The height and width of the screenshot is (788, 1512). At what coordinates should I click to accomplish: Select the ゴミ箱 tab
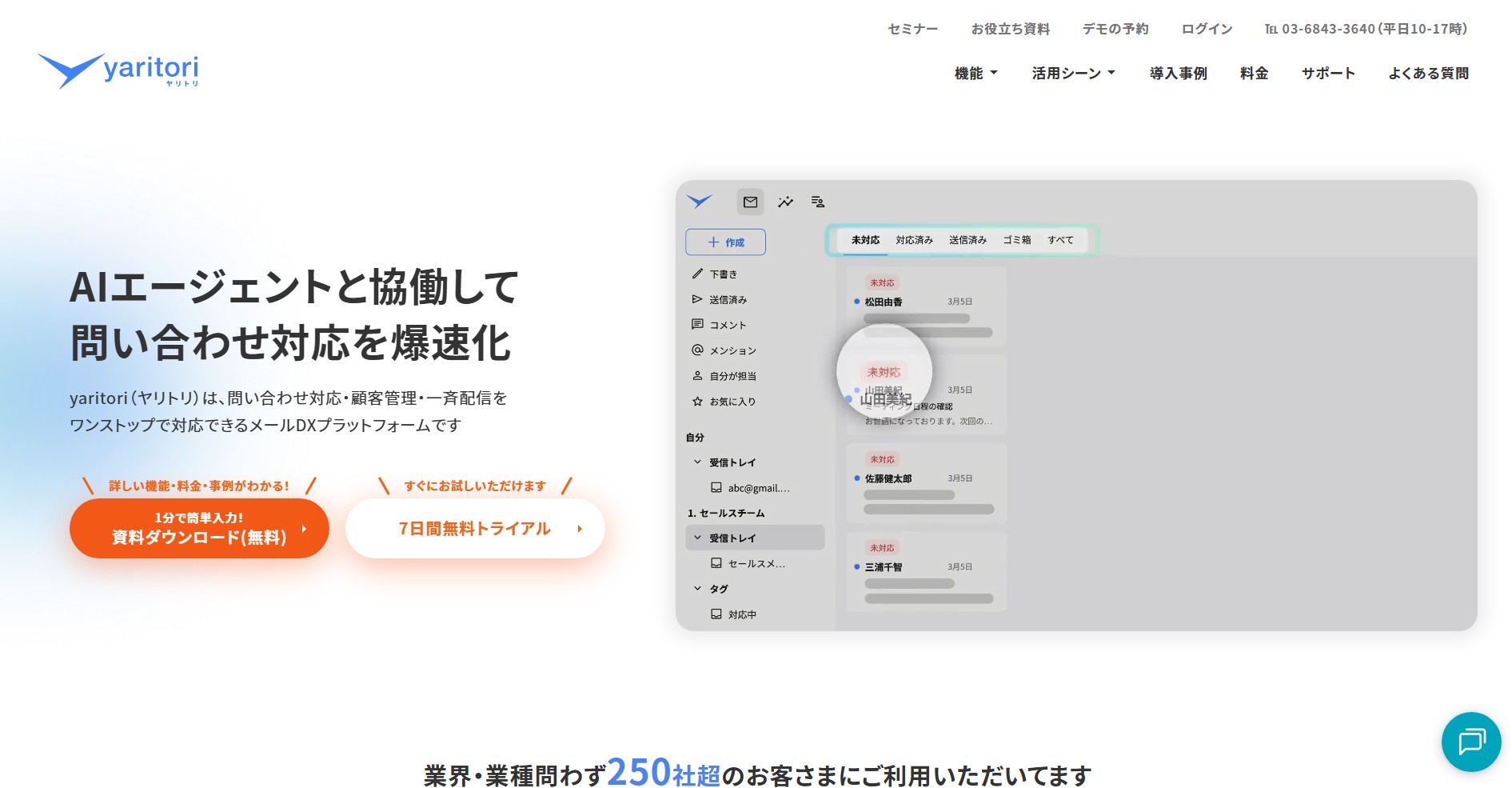(x=1017, y=240)
